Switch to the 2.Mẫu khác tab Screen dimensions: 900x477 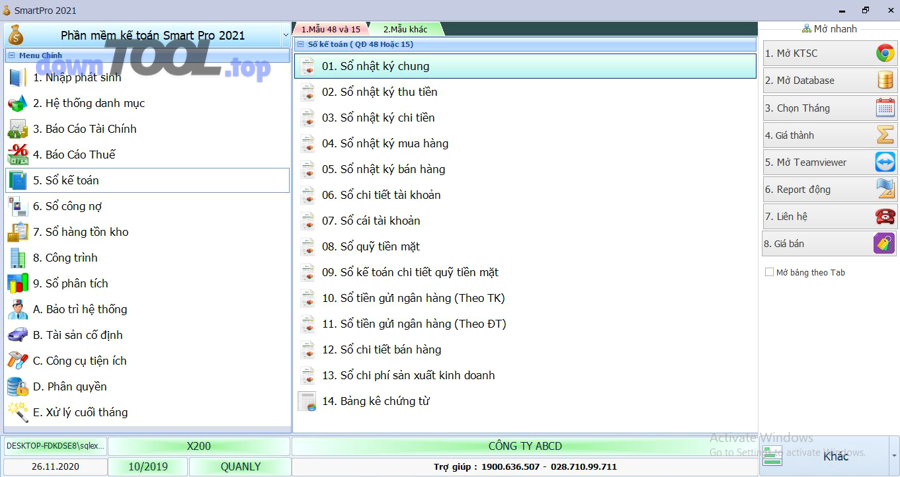405,29
